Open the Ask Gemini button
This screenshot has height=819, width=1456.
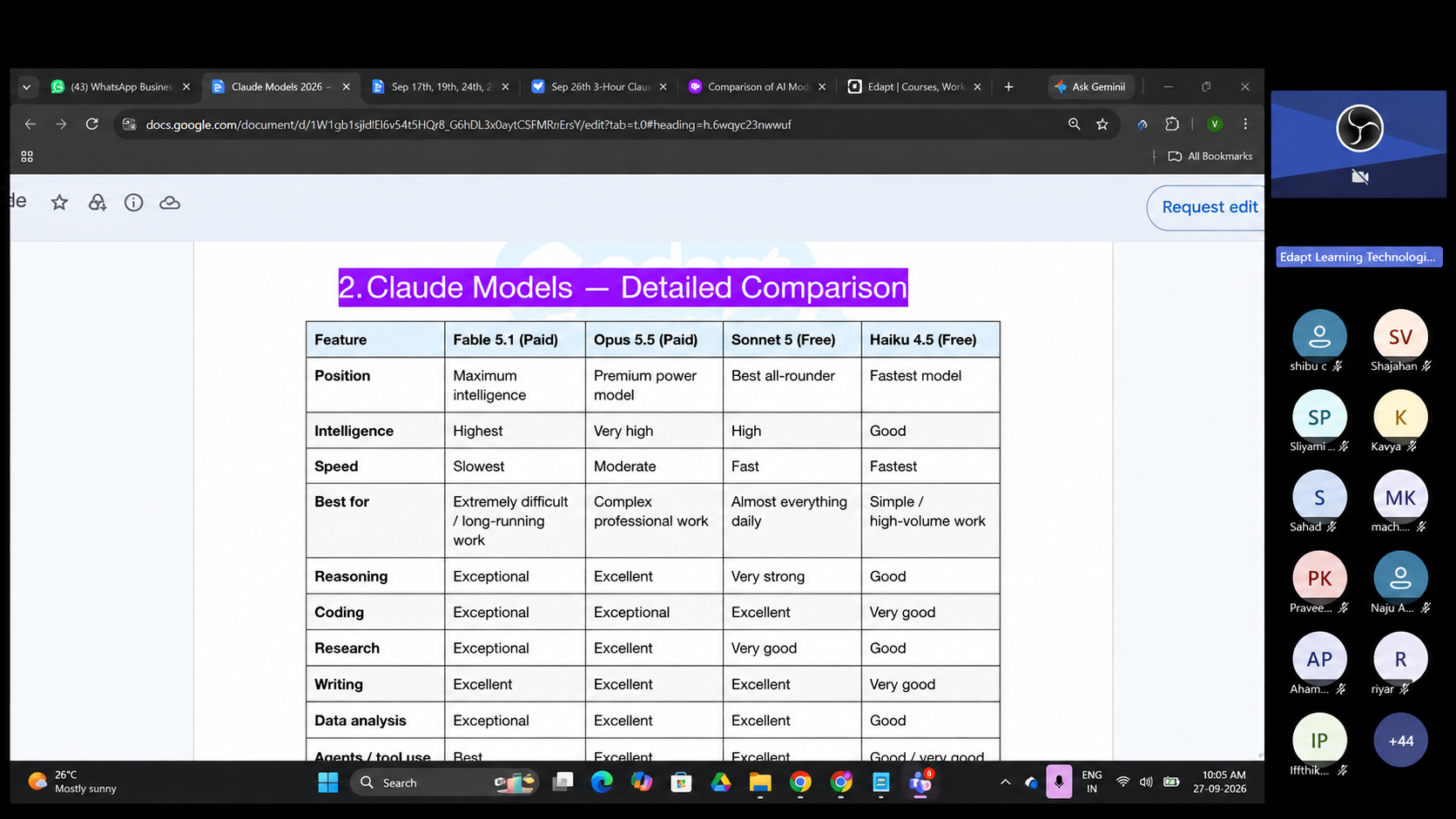click(x=1090, y=87)
